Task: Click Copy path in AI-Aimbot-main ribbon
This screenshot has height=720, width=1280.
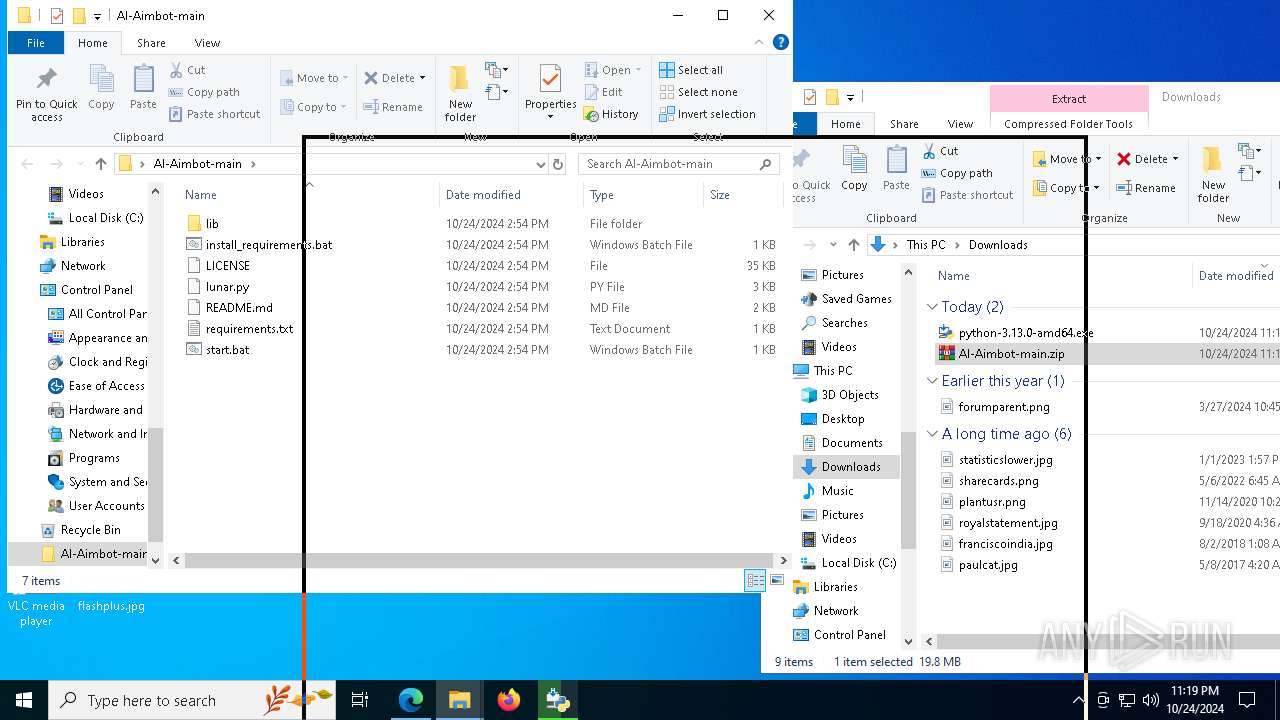Action: tap(204, 92)
